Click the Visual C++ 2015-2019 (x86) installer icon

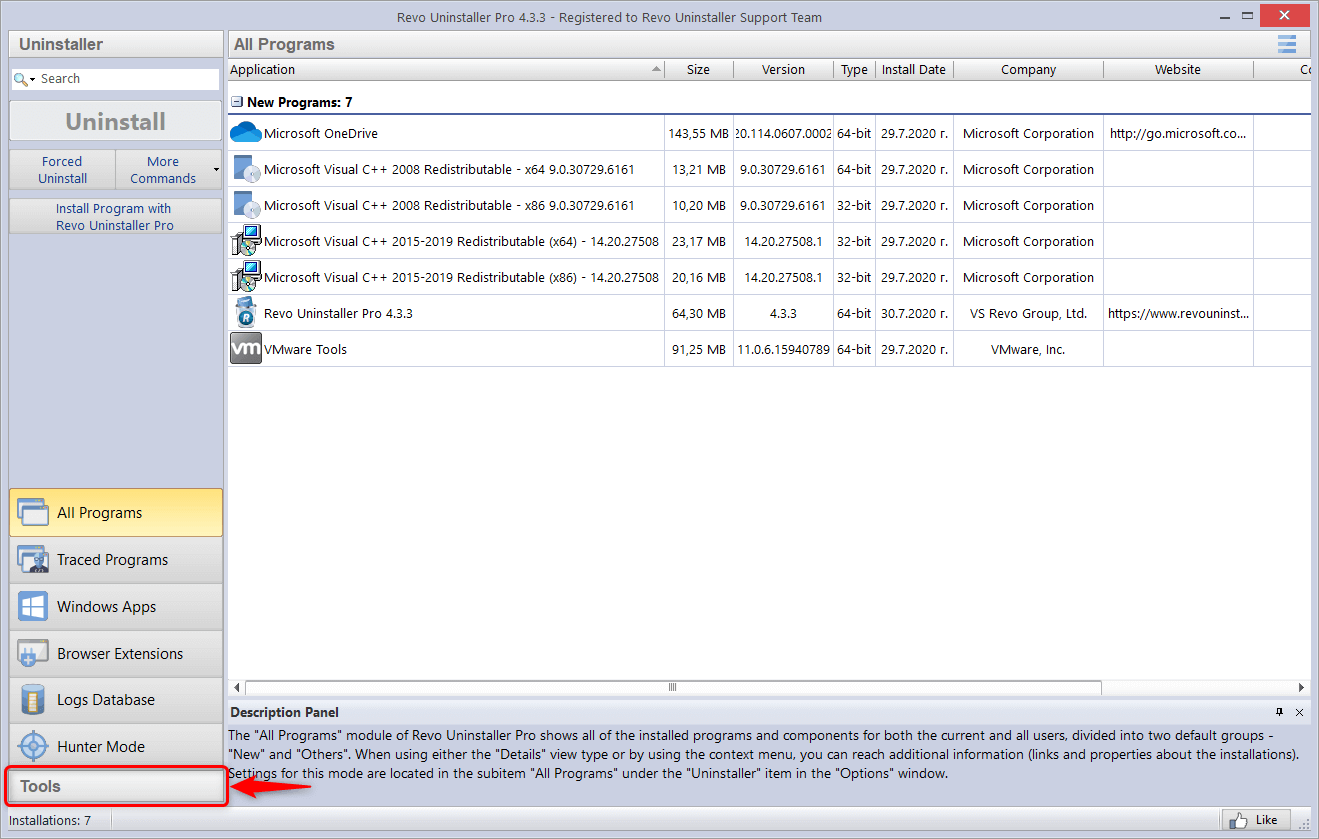pos(245,277)
